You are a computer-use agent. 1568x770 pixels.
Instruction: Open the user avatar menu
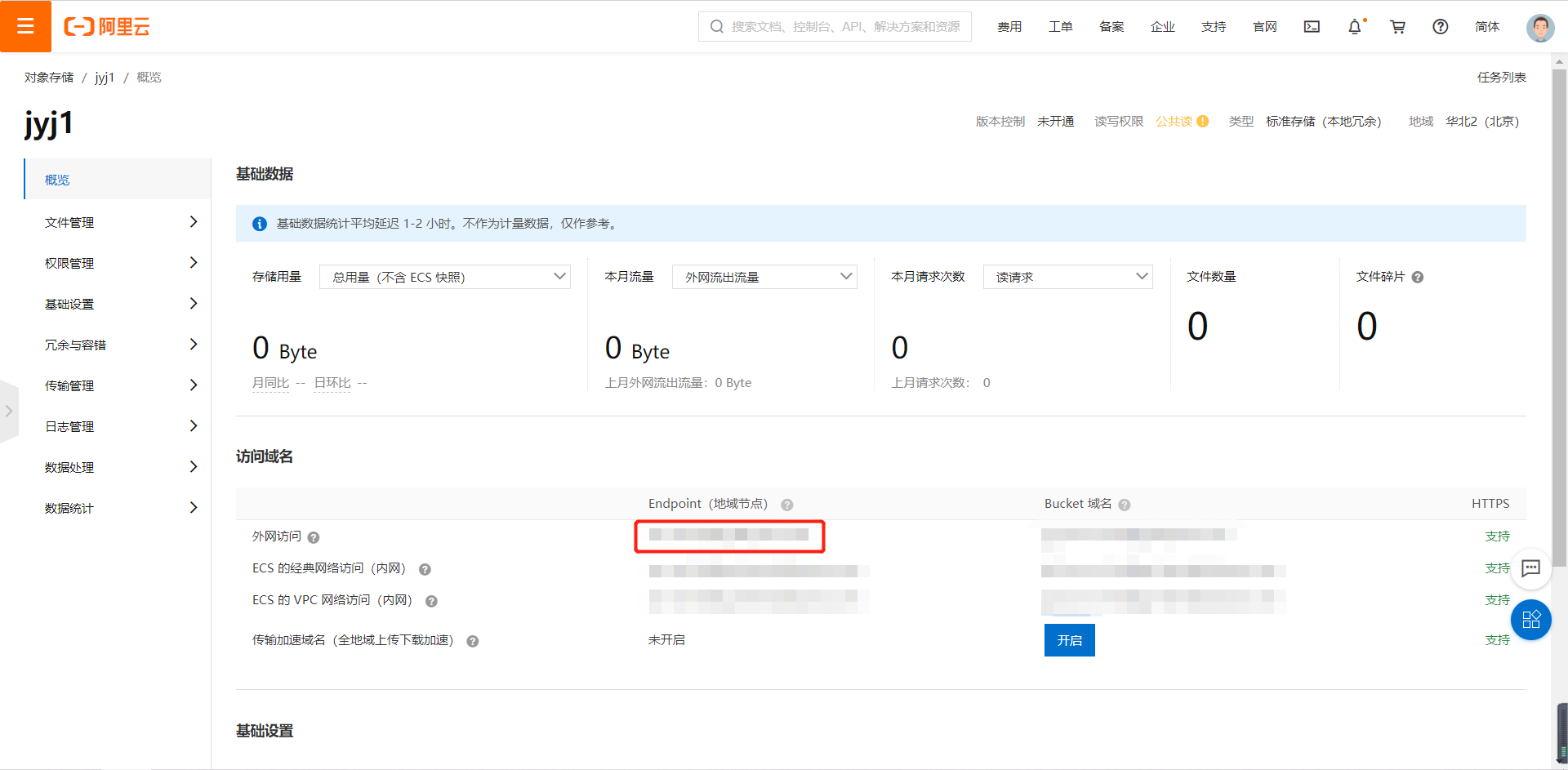point(1540,27)
